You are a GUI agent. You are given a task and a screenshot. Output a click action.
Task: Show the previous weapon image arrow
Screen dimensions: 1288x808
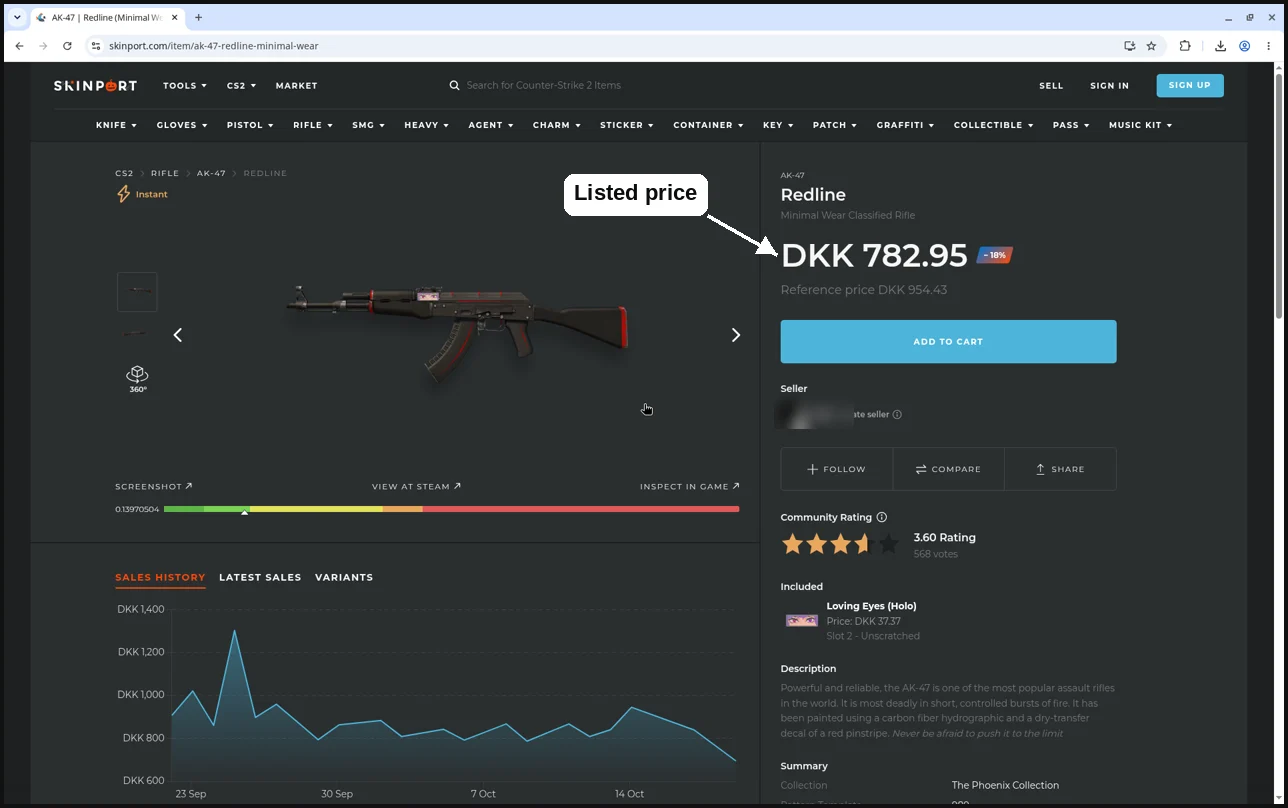click(x=178, y=335)
